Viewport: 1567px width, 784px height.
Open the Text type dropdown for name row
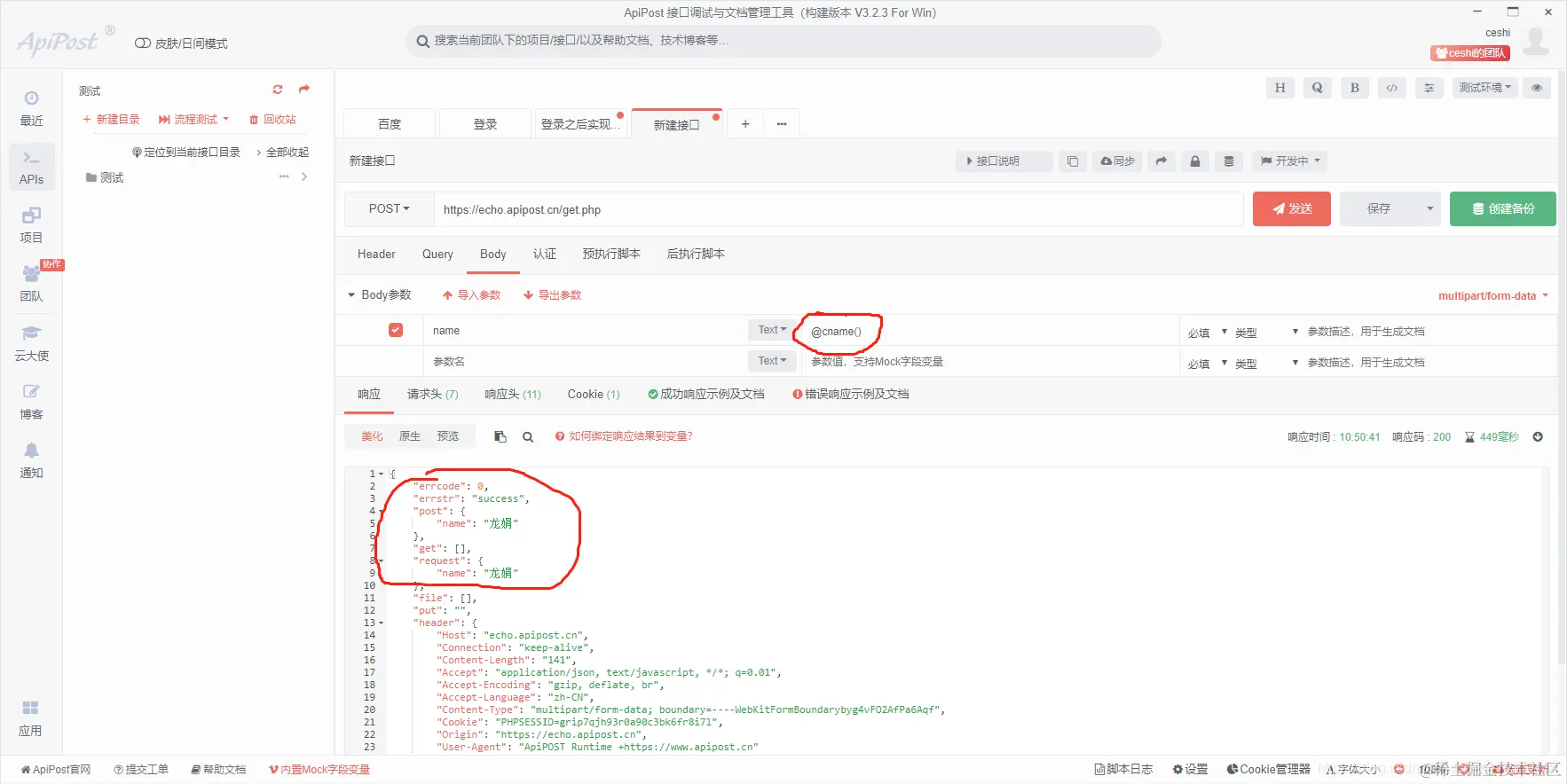(773, 330)
